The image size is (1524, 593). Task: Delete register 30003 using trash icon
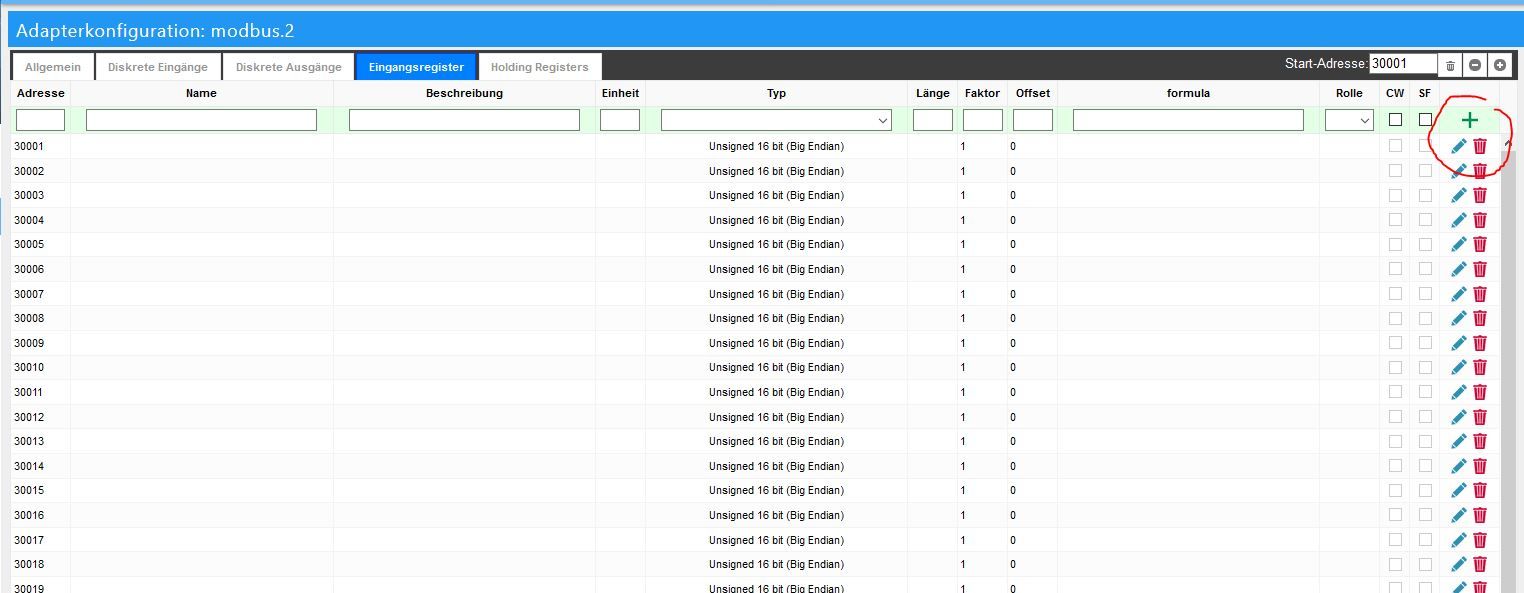(1480, 195)
